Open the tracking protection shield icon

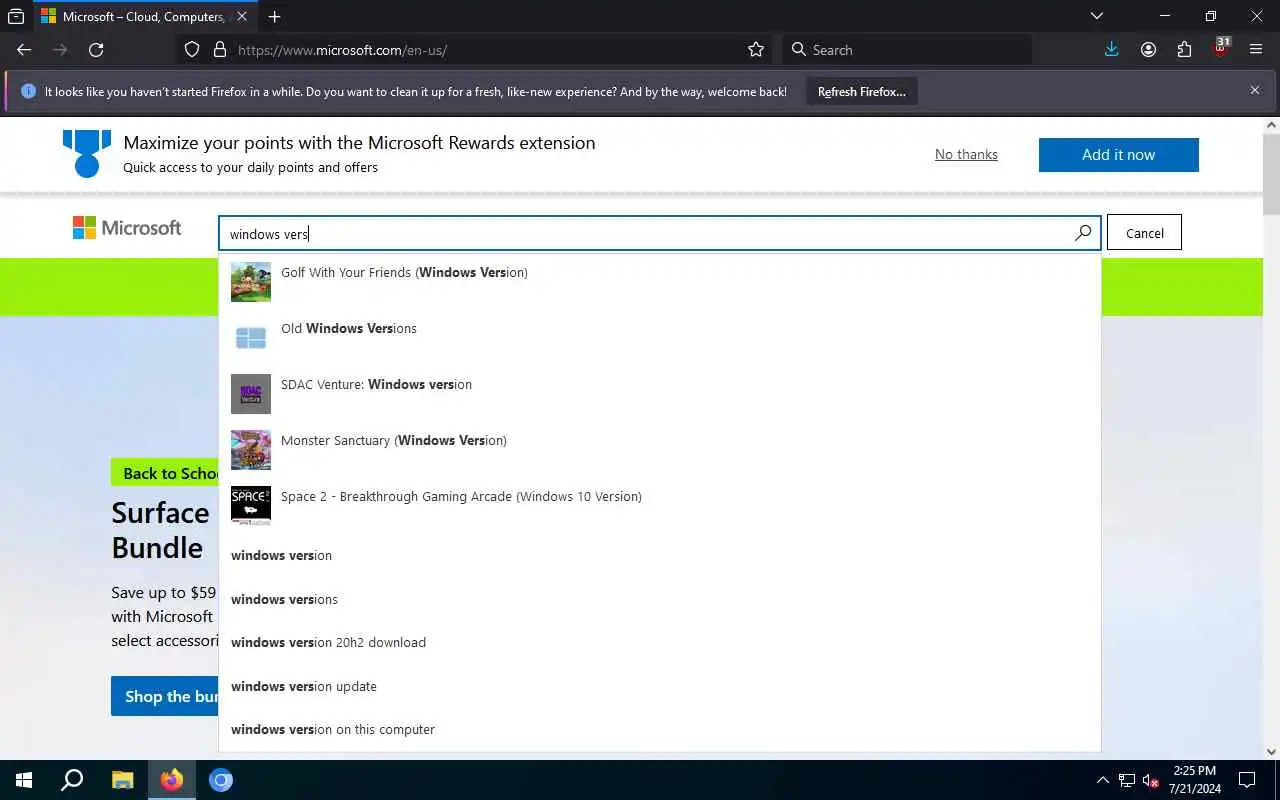(x=192, y=50)
